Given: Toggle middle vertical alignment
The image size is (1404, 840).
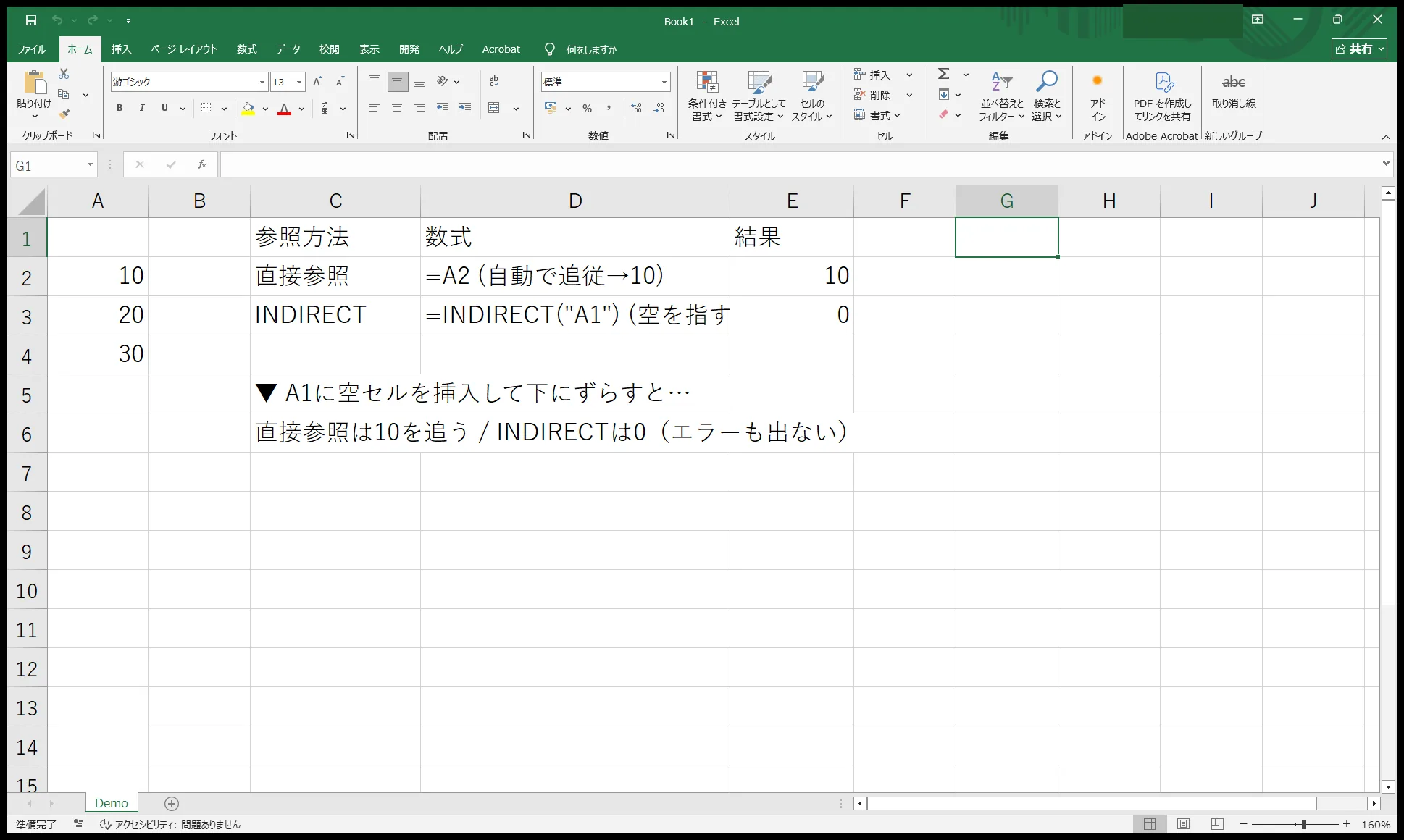Looking at the screenshot, I should pyautogui.click(x=397, y=82).
